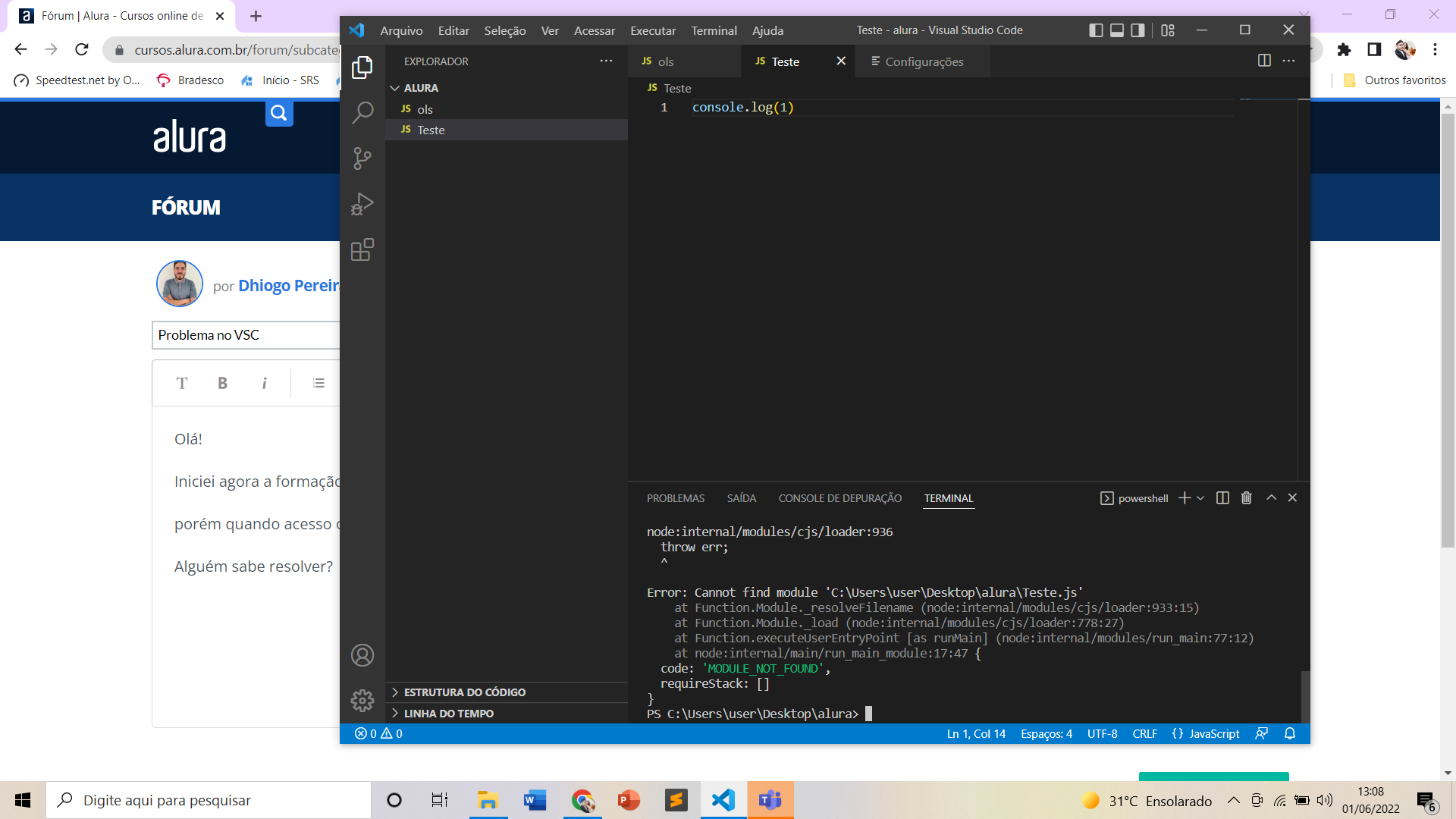This screenshot has width=1456, height=819.
Task: Maximize the panel size chevron
Action: pos(1272,497)
